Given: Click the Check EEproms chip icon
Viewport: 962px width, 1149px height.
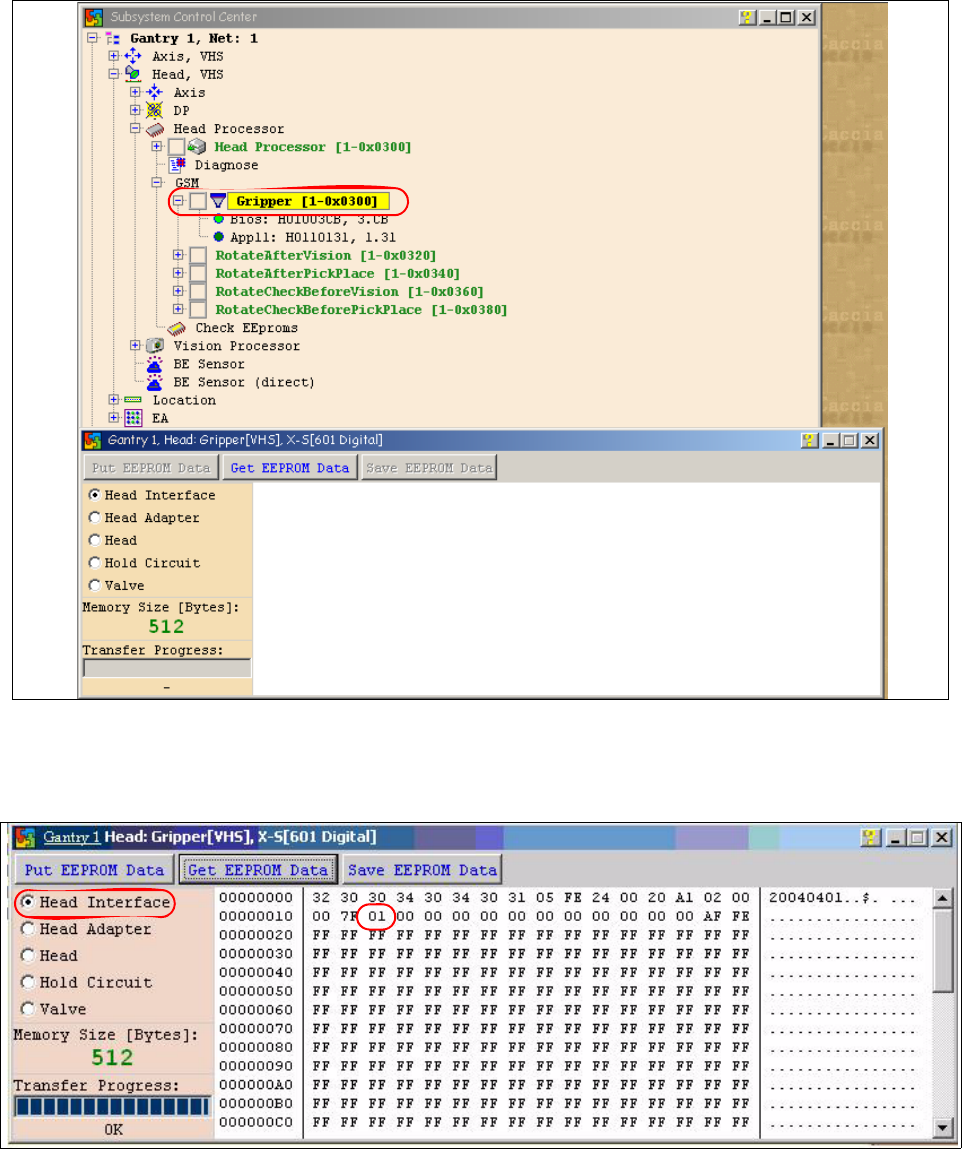Looking at the screenshot, I should pos(177,328).
